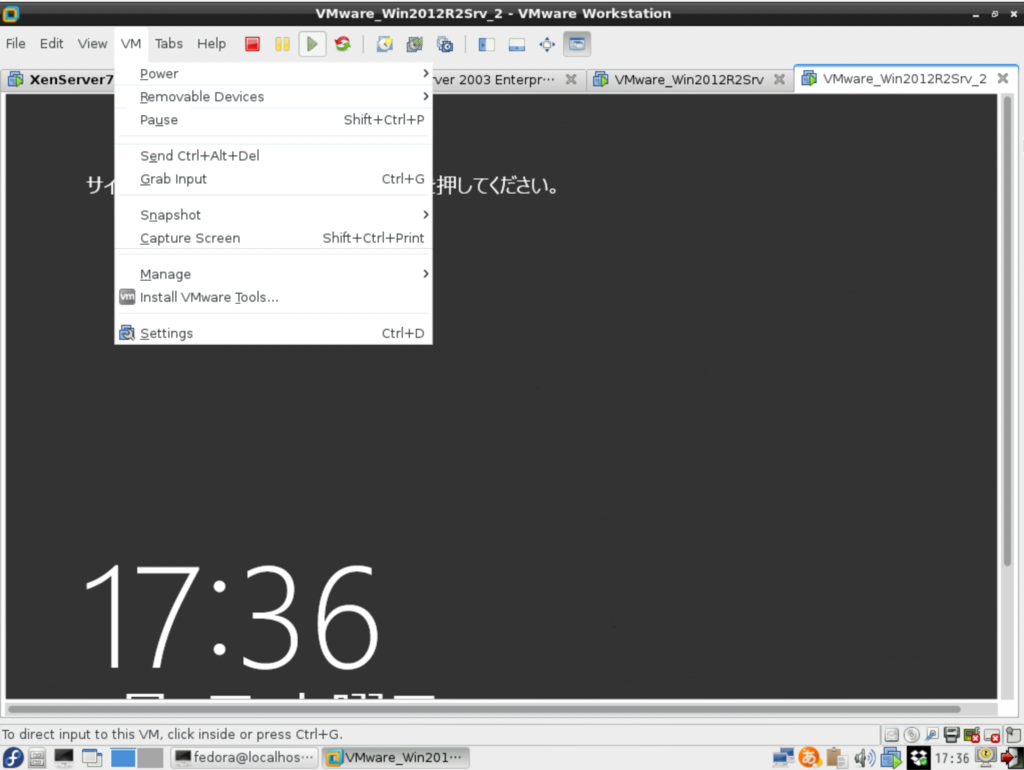Take a snapshot using the toolbar clock icon
The height and width of the screenshot is (770, 1024).
[x=385, y=44]
